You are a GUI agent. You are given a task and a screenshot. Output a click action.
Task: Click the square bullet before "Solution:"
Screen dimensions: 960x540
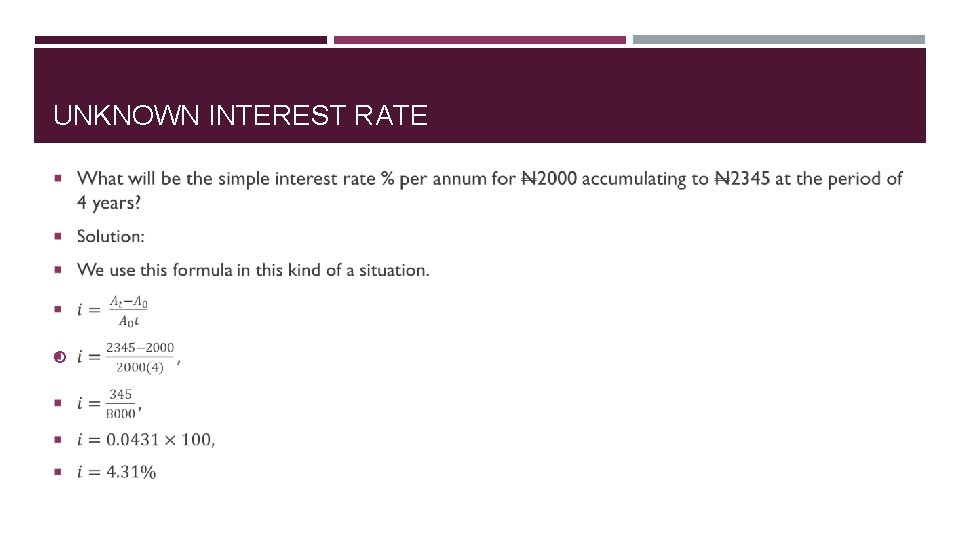pos(59,237)
